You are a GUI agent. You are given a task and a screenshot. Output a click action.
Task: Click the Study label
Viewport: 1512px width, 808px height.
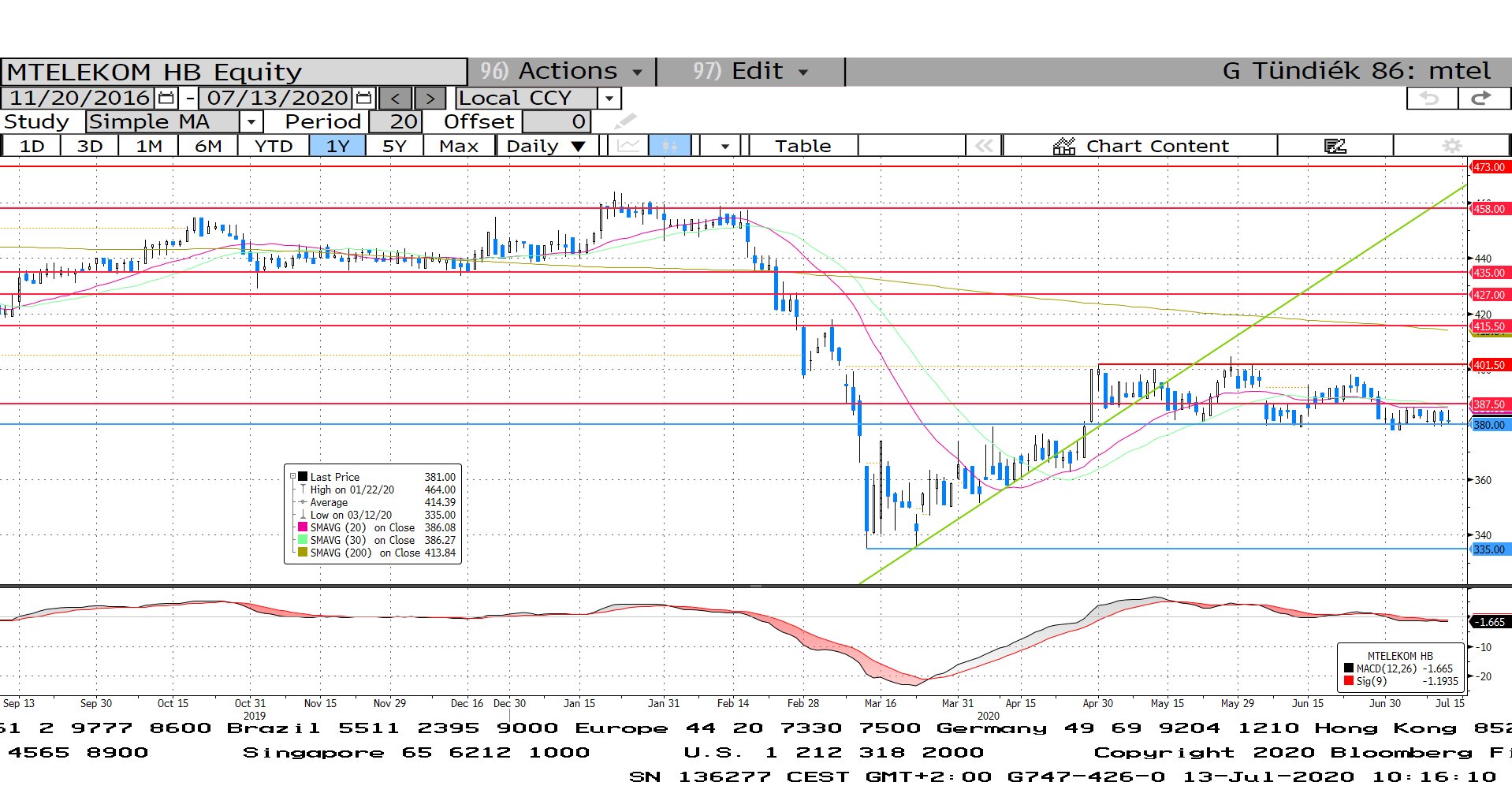pos(36,121)
